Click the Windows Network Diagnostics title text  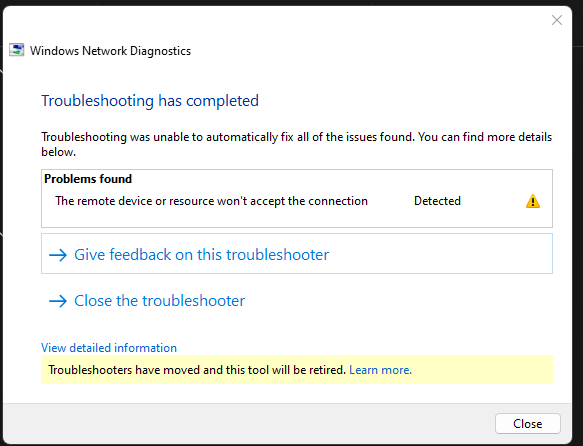[110, 51]
